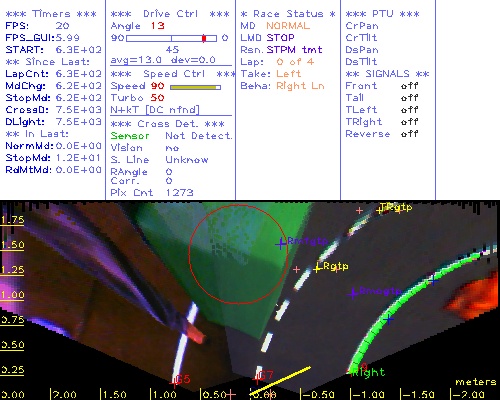The height and width of the screenshot is (400, 500).
Task: Toggle the TLeft signal off indicator
Action: click(x=409, y=110)
